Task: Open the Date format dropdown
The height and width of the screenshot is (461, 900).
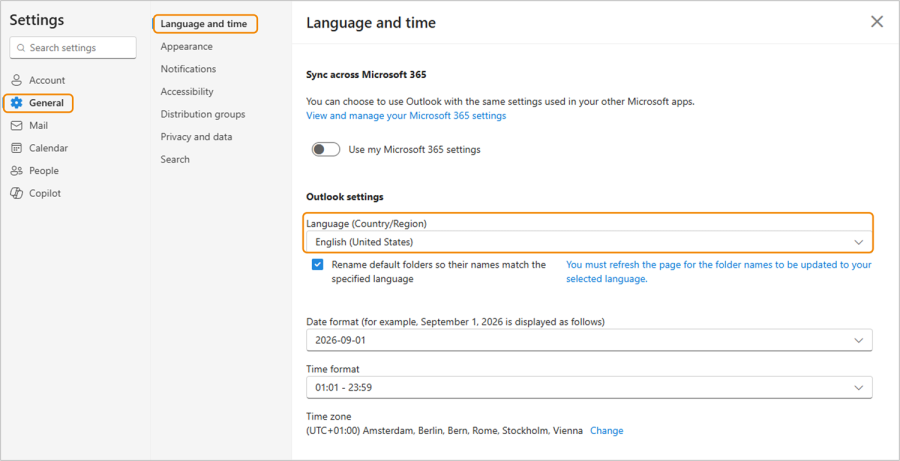Action: [x=589, y=340]
